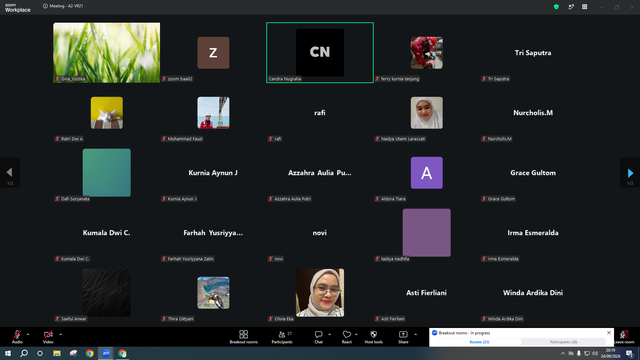
Task: Click the Winda Ardika Dini participant name
Action: (x=533, y=293)
